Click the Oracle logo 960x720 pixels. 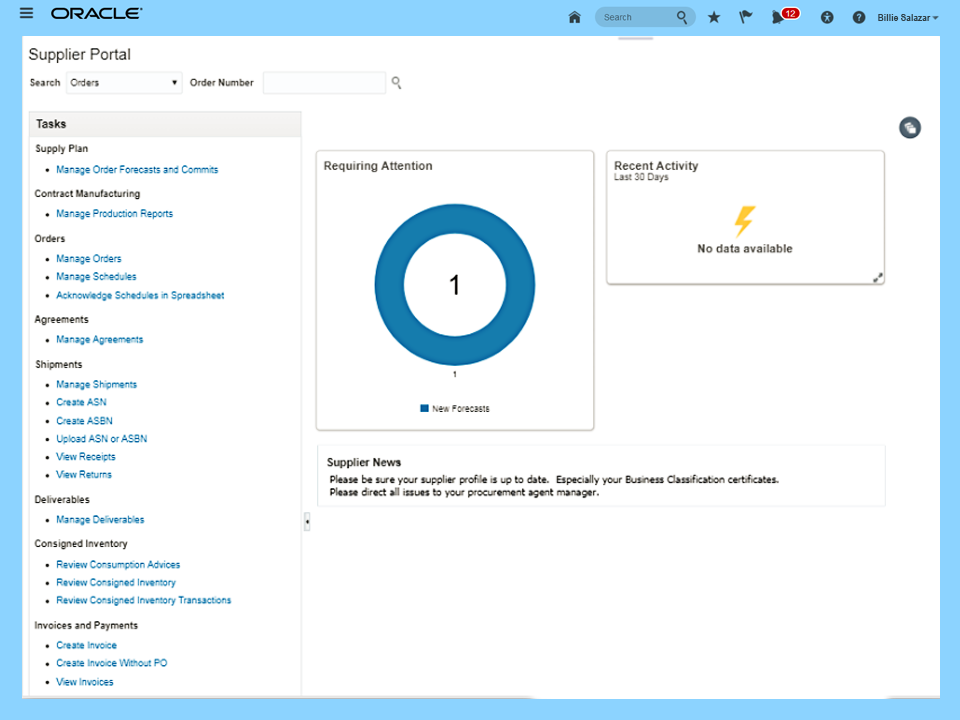pyautogui.click(x=97, y=13)
